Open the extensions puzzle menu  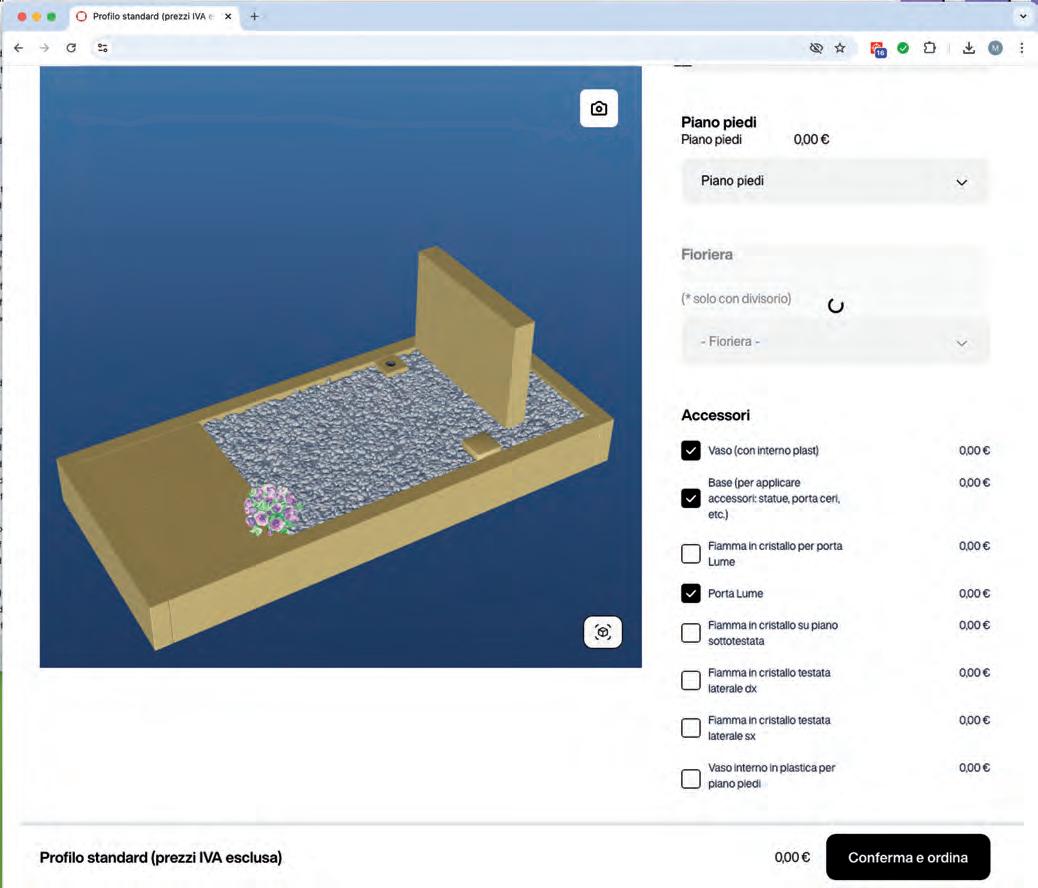(x=929, y=48)
